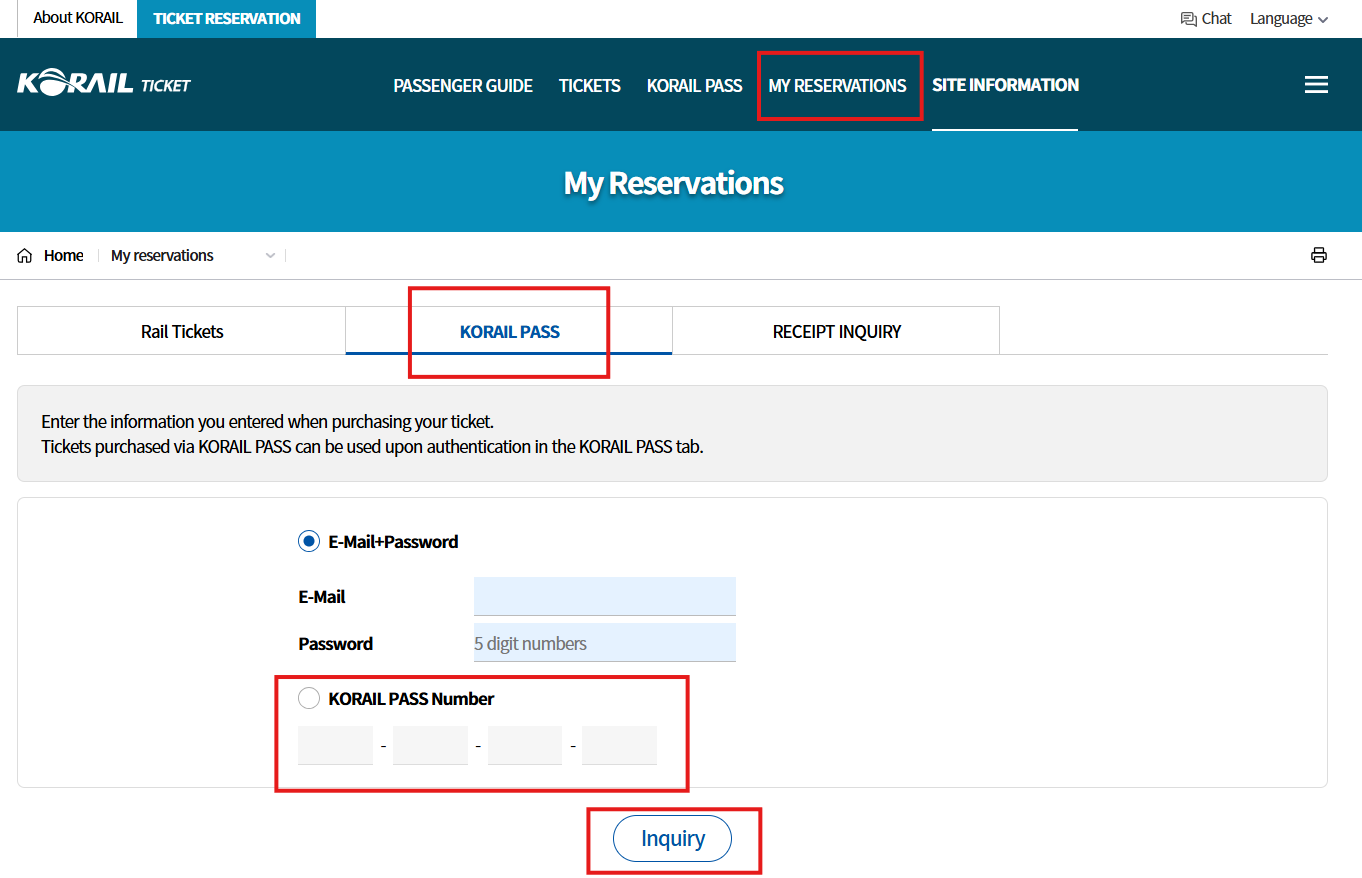This screenshot has height=878, width=1362.
Task: Select the TICKET RESERVATION tab
Action: (226, 18)
